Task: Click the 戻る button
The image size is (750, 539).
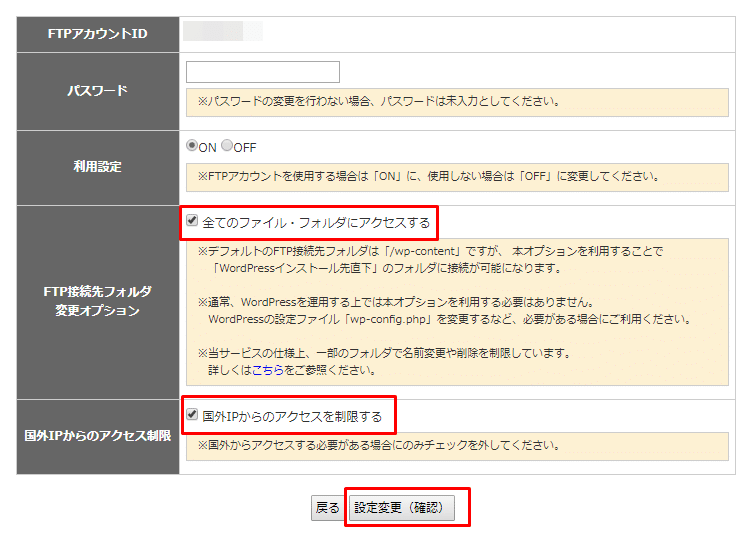Action: pos(327,507)
